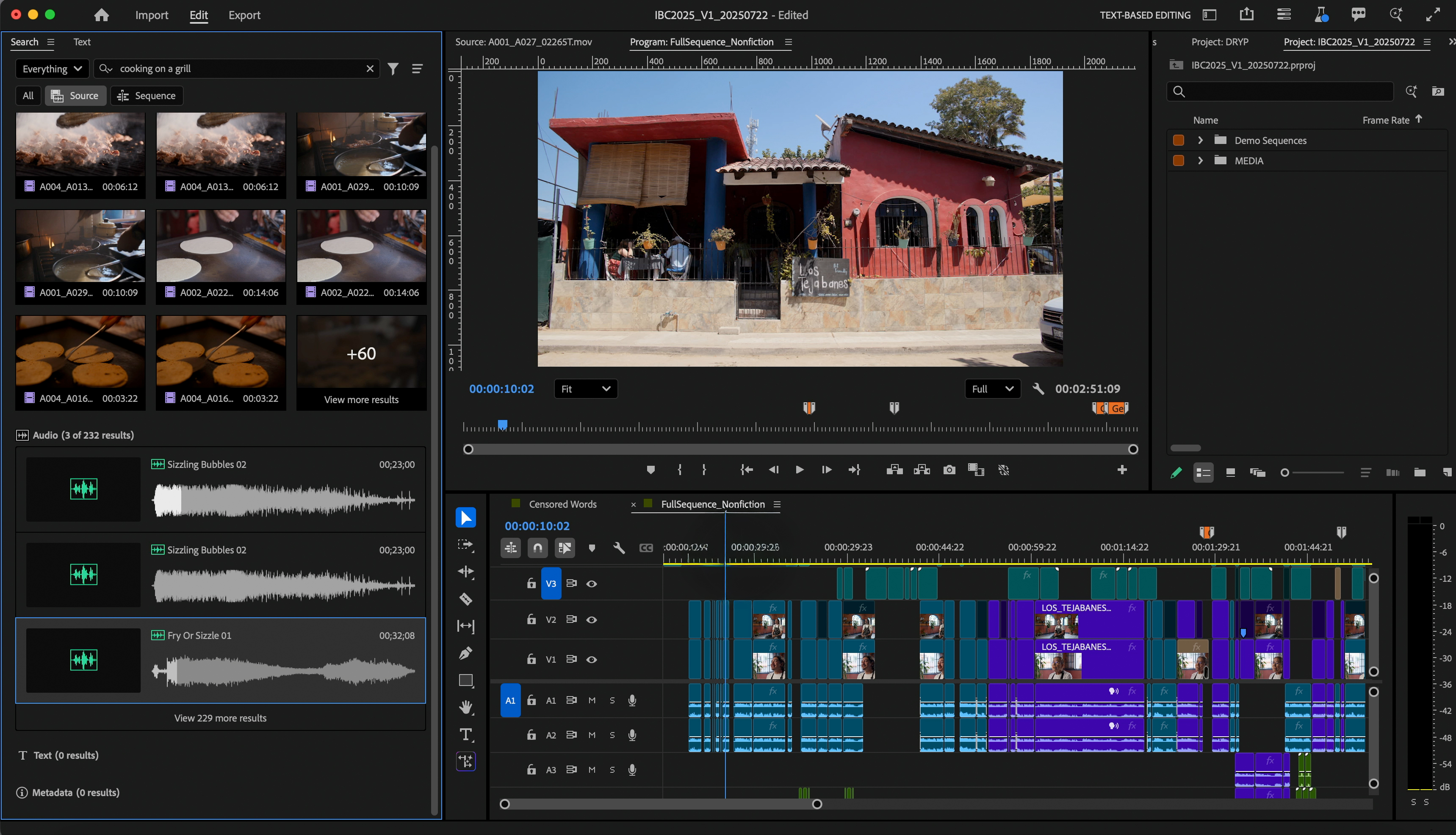Expand the Demo Sequences bin

[1200, 141]
